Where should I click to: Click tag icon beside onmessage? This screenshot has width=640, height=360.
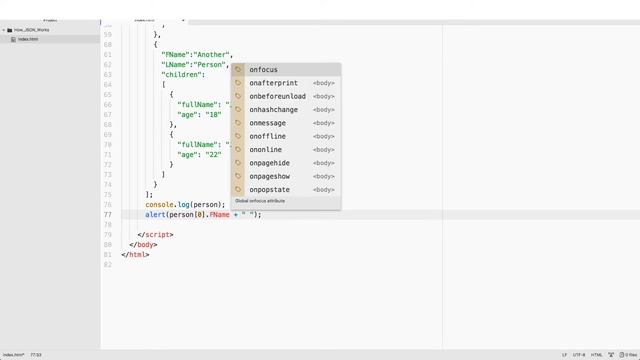pos(238,123)
